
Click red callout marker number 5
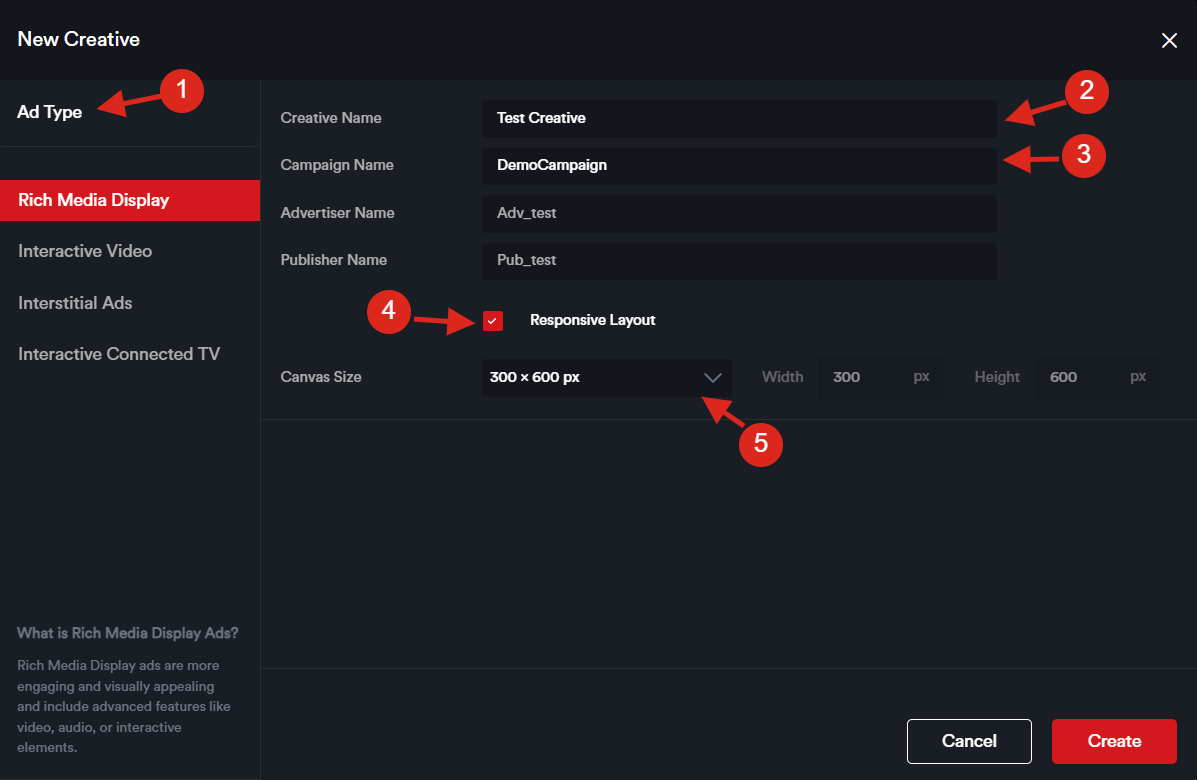click(x=760, y=443)
